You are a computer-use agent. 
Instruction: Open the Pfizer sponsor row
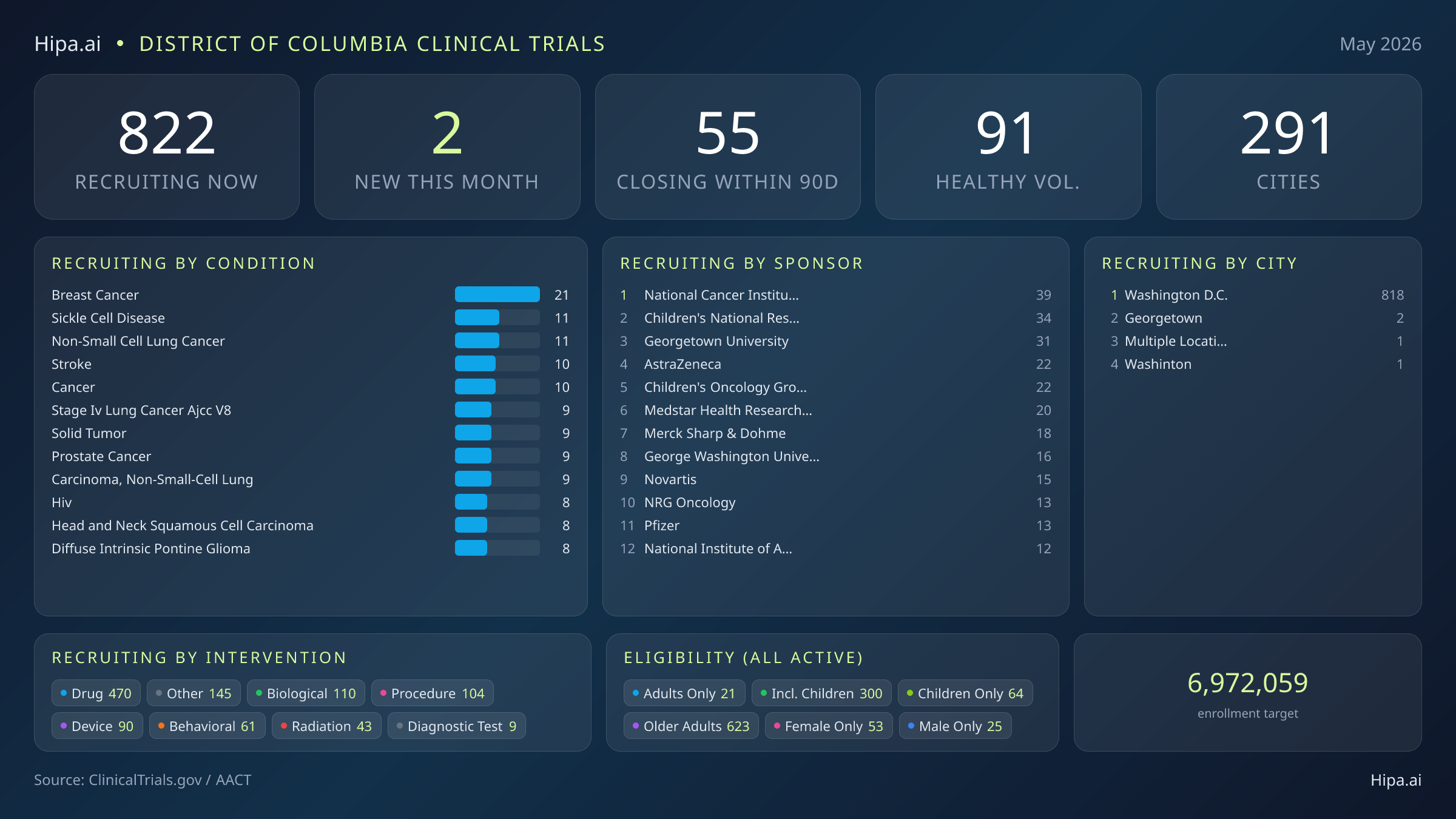(835, 525)
